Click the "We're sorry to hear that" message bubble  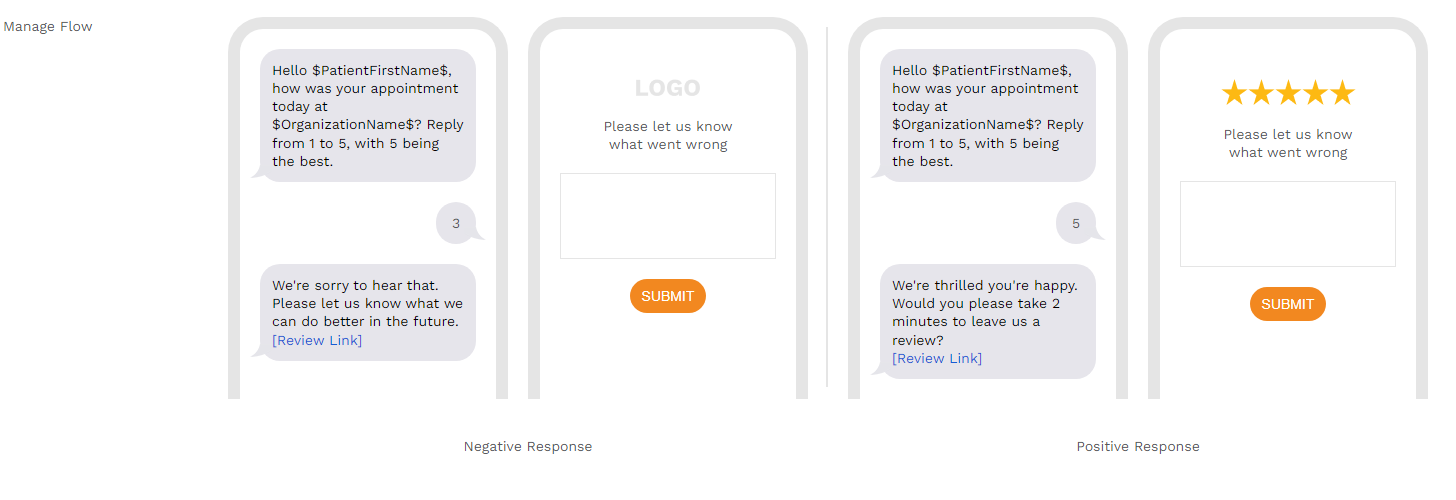pos(366,312)
